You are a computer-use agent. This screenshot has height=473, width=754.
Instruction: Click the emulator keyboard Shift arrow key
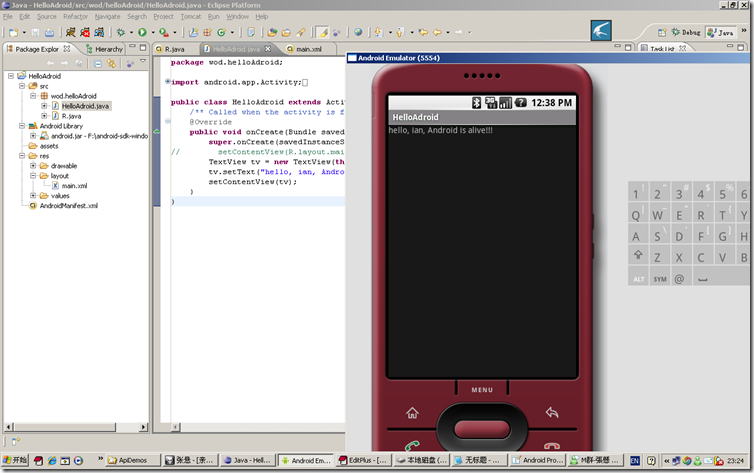(638, 255)
